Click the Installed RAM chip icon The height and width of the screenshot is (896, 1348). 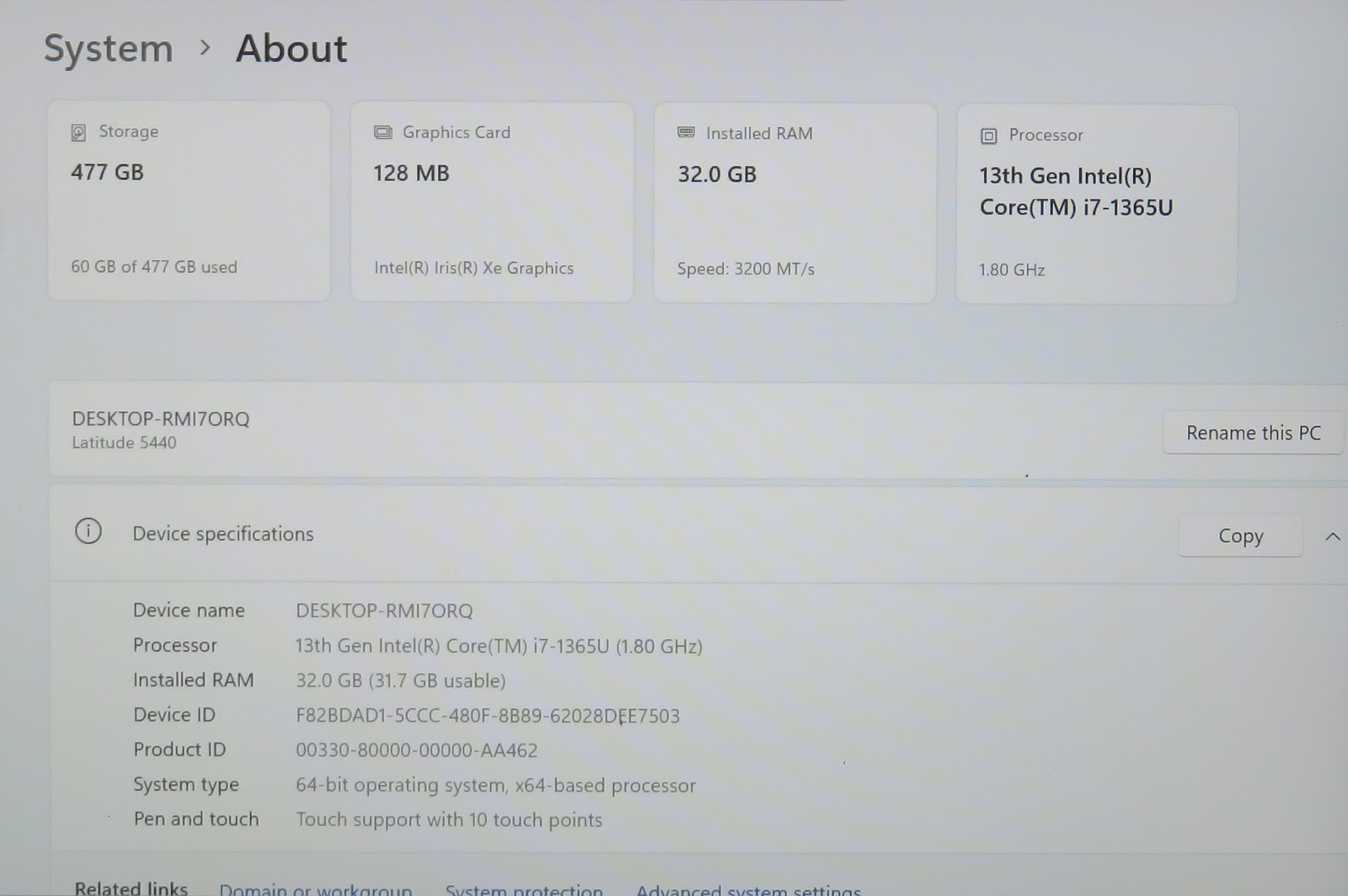tap(686, 133)
